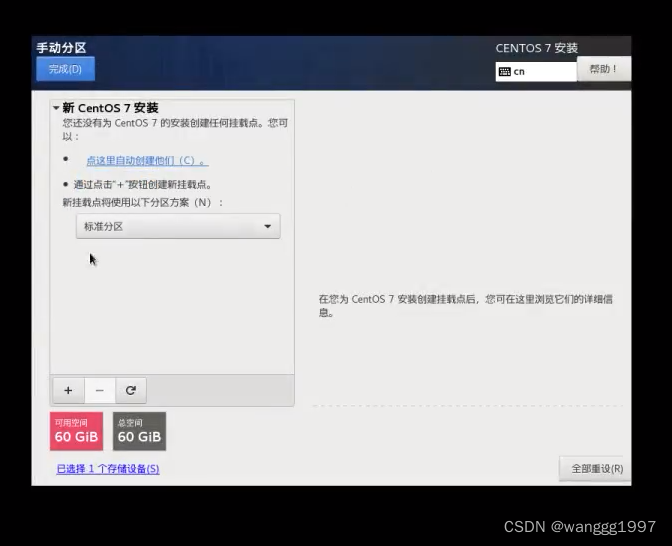Open the 帮助! help button
Screen dimensions: 672x546
tap(603, 69)
